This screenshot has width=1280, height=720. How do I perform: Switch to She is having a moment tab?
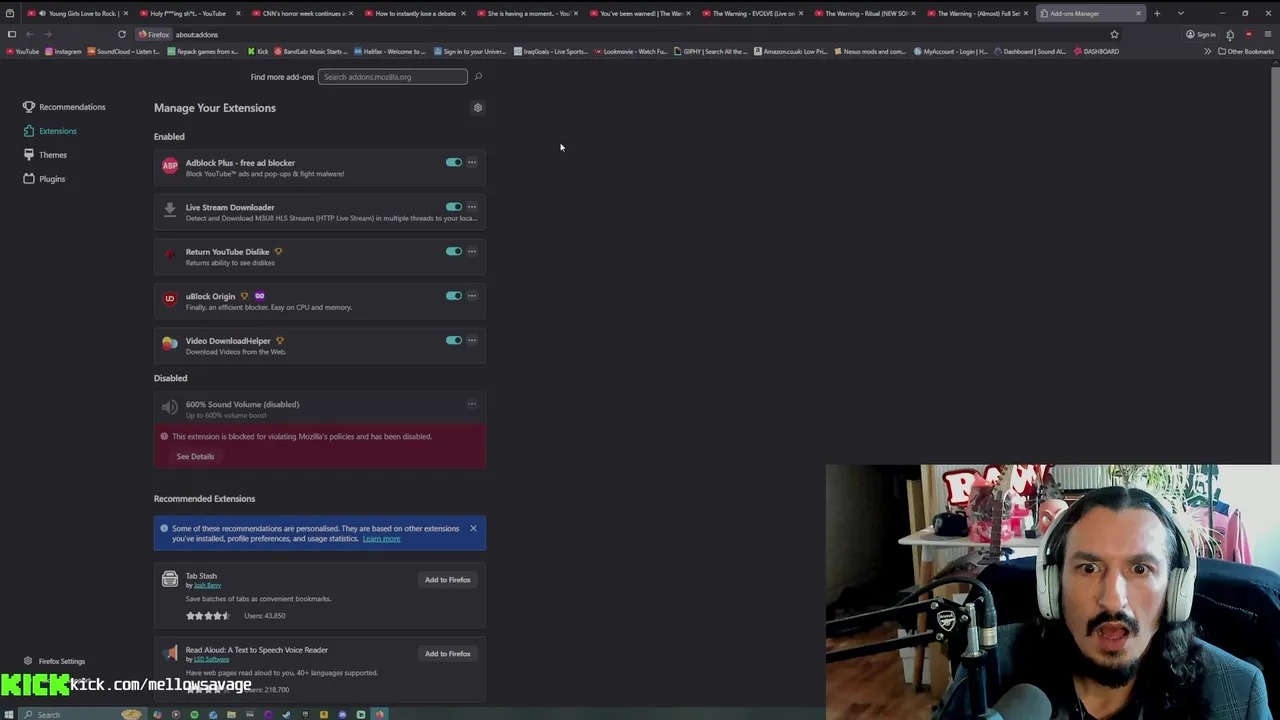coord(525,13)
